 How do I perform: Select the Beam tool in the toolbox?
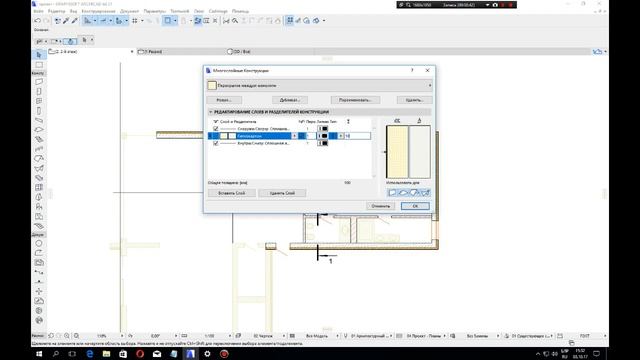pos(39,120)
